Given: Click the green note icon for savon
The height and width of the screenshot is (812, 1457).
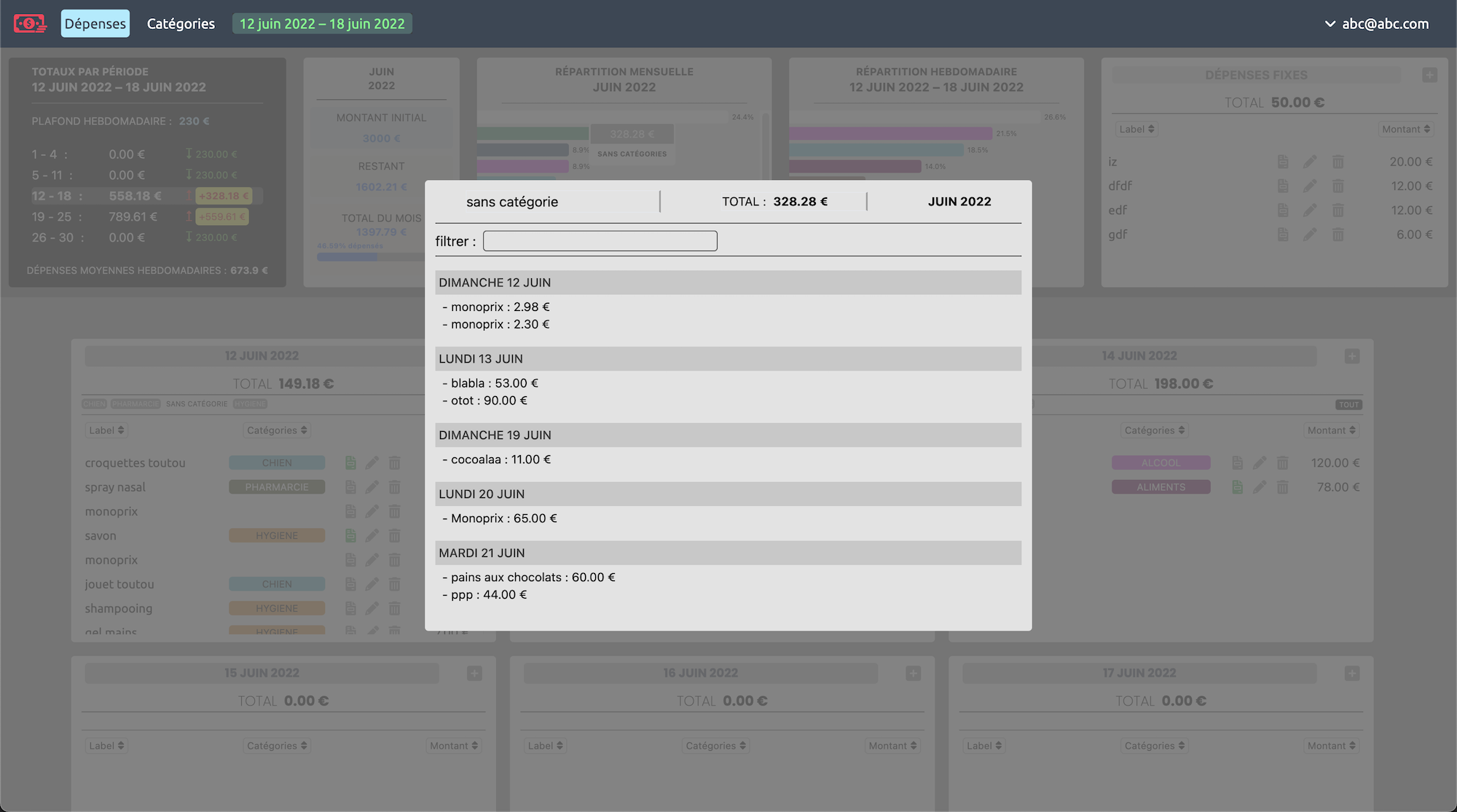Looking at the screenshot, I should tap(350, 535).
